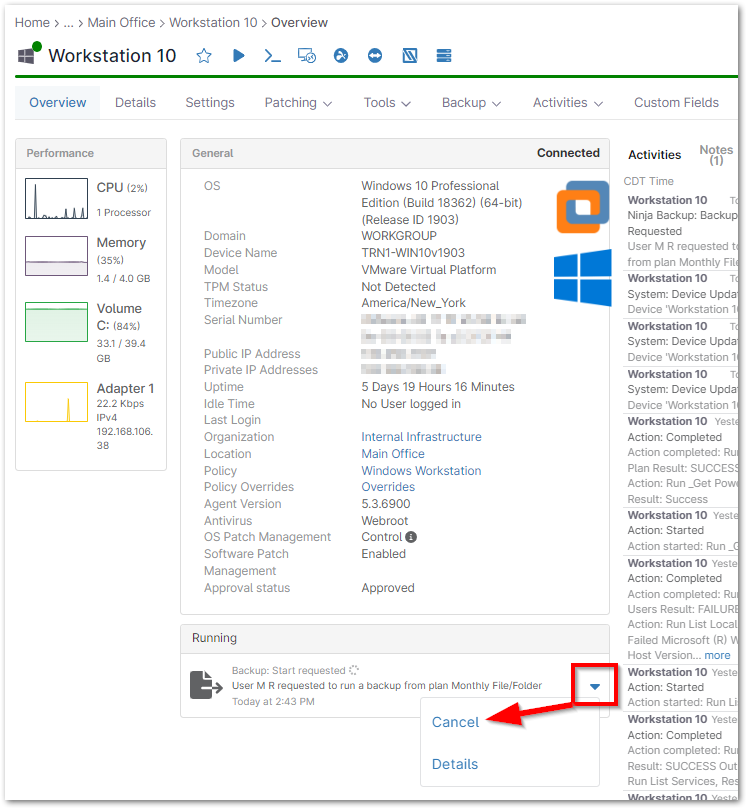Screen dimensions: 747x809
Task: Click the CPU performance graph
Action: click(x=56, y=200)
